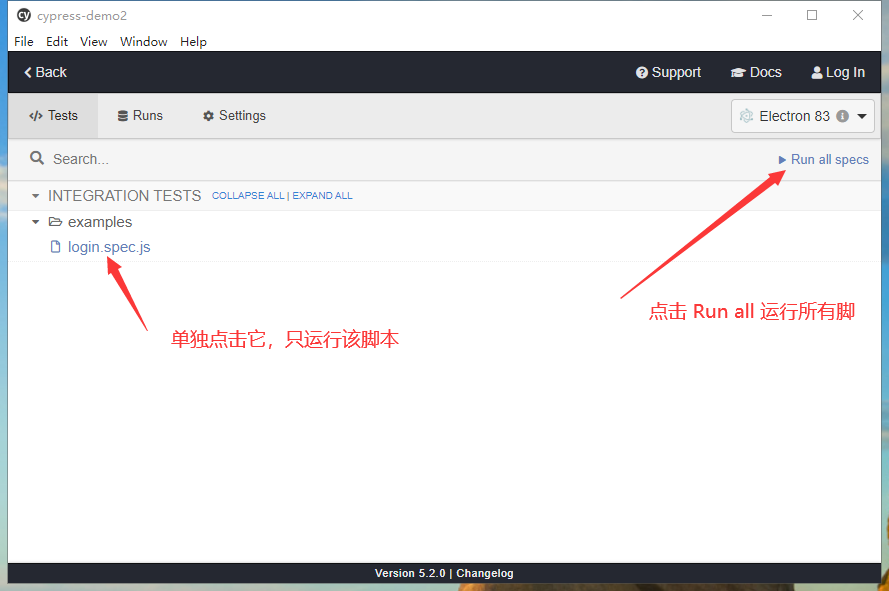889x591 pixels.
Task: Open the browser selector dropdown arrow
Action: [862, 116]
